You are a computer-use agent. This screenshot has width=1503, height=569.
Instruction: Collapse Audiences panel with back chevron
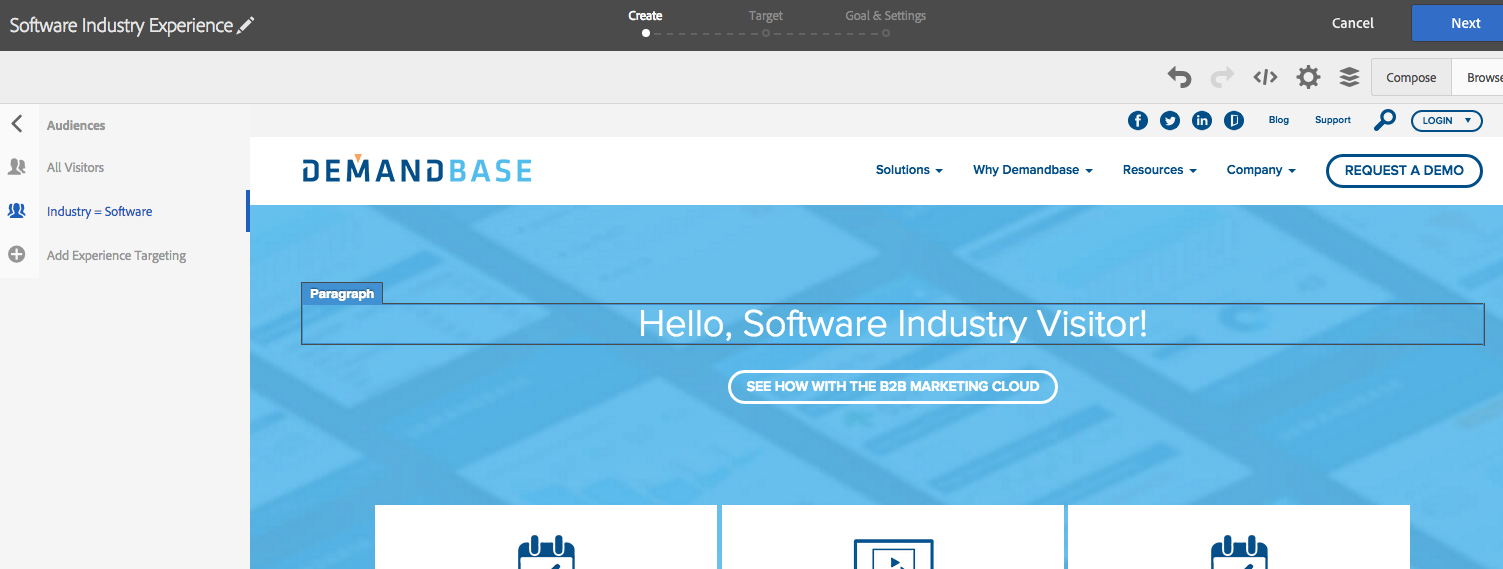click(x=17, y=124)
